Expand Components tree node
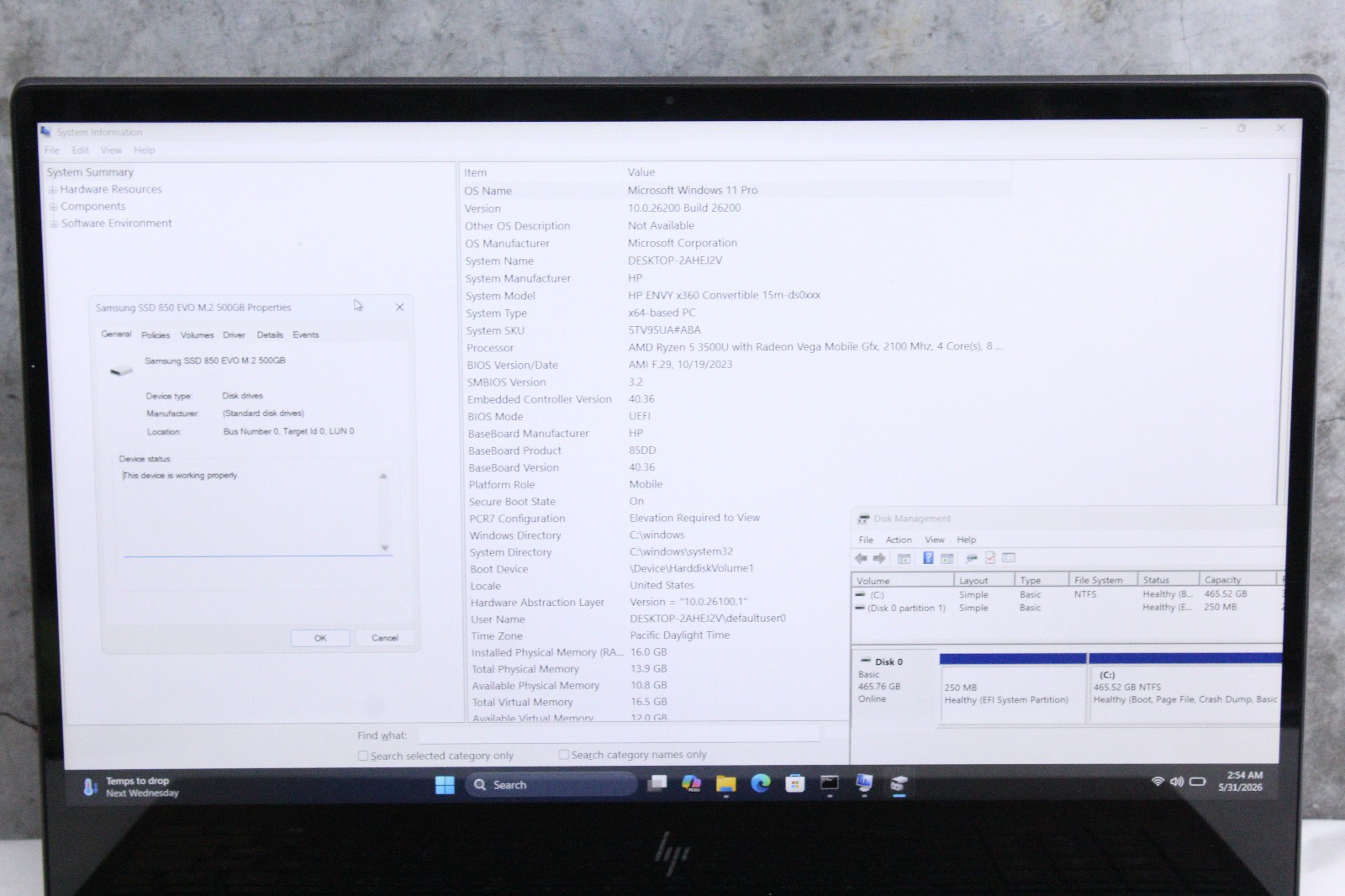 click(x=54, y=207)
